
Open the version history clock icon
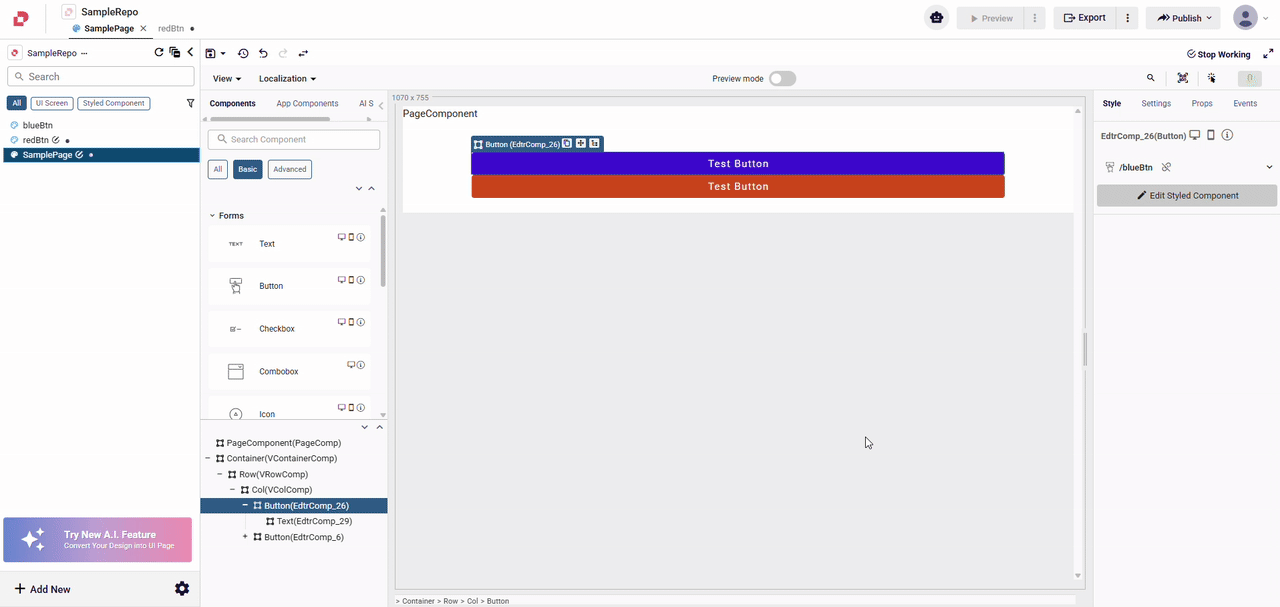(244, 53)
